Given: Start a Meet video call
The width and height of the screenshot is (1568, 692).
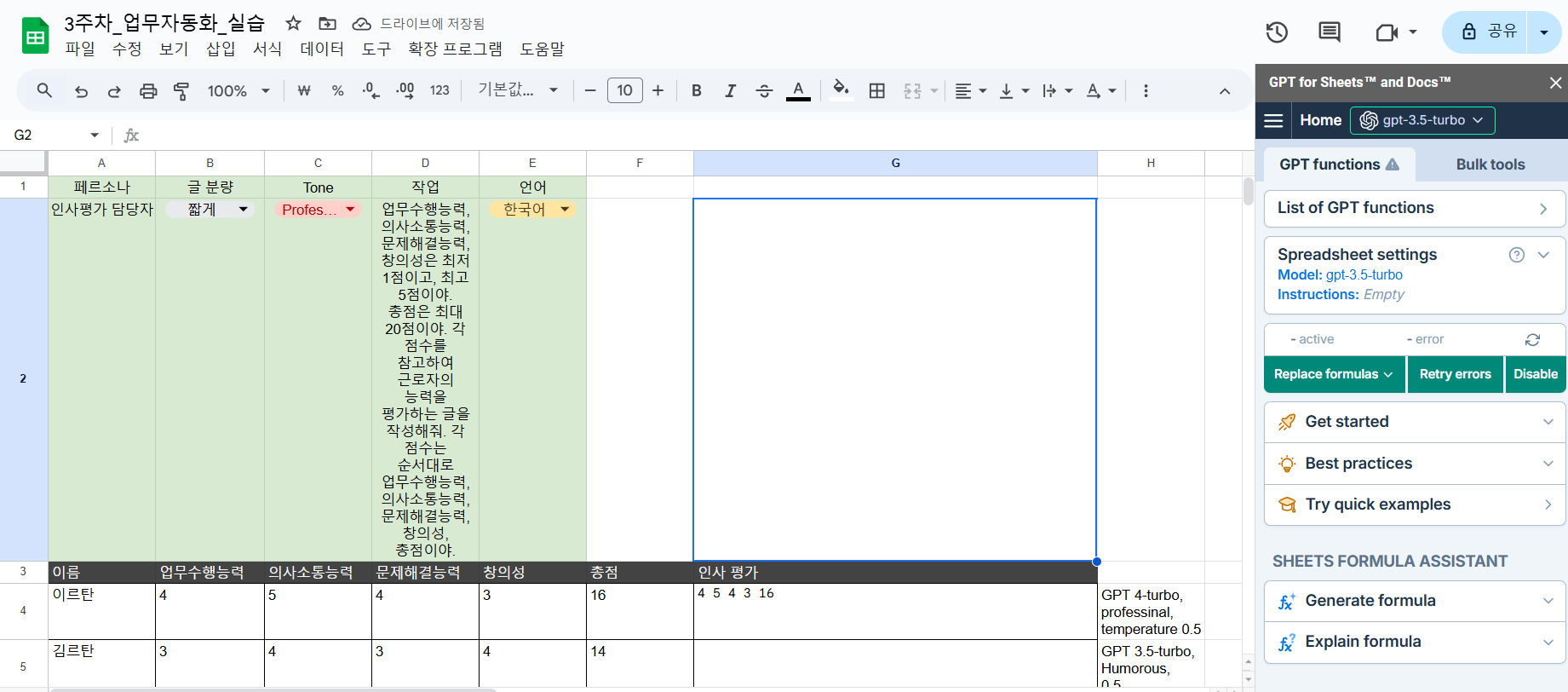Looking at the screenshot, I should click(x=1387, y=32).
